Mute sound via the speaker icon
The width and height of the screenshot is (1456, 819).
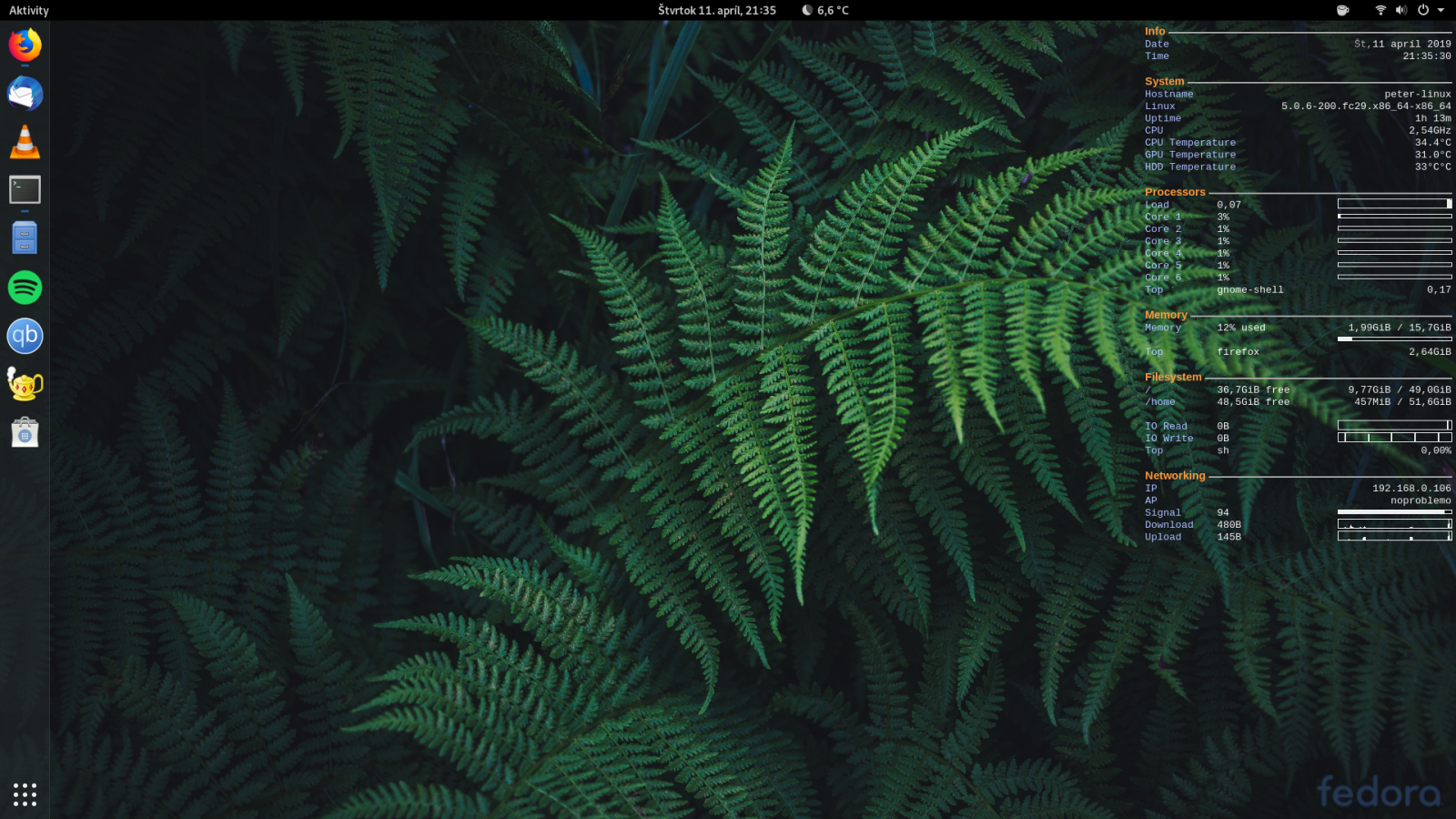(x=1401, y=10)
